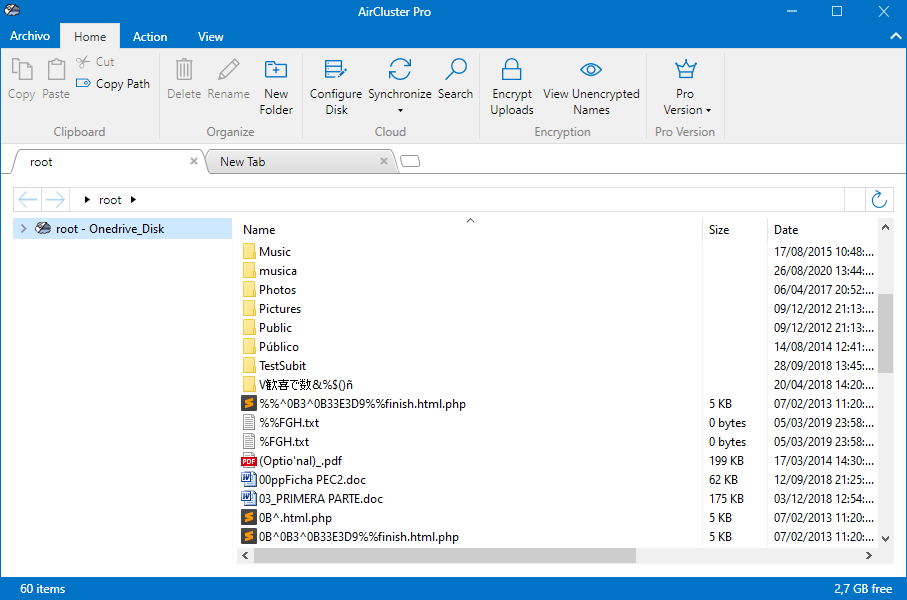Select the Pictures folder icon

pyautogui.click(x=249, y=309)
